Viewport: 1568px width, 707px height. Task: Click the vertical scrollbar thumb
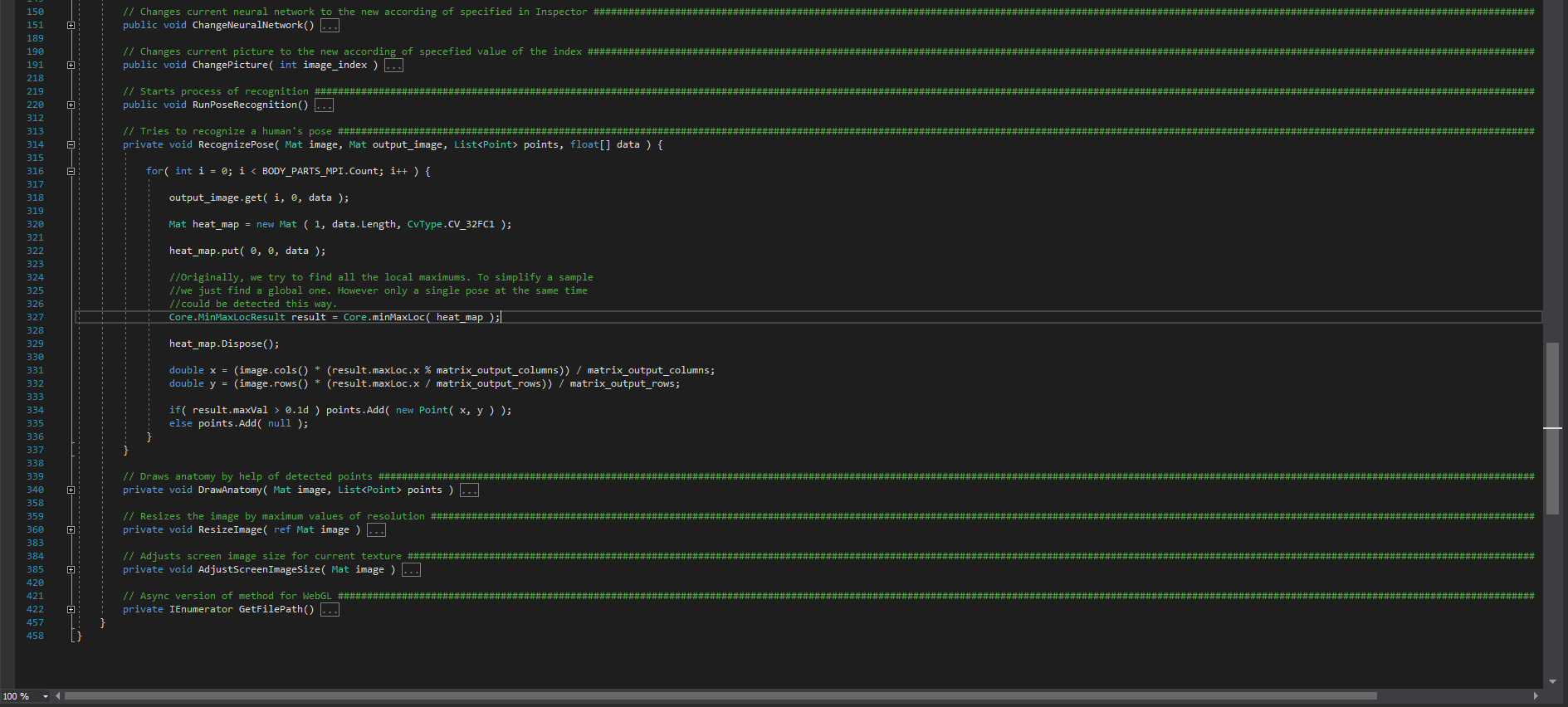[1552, 428]
